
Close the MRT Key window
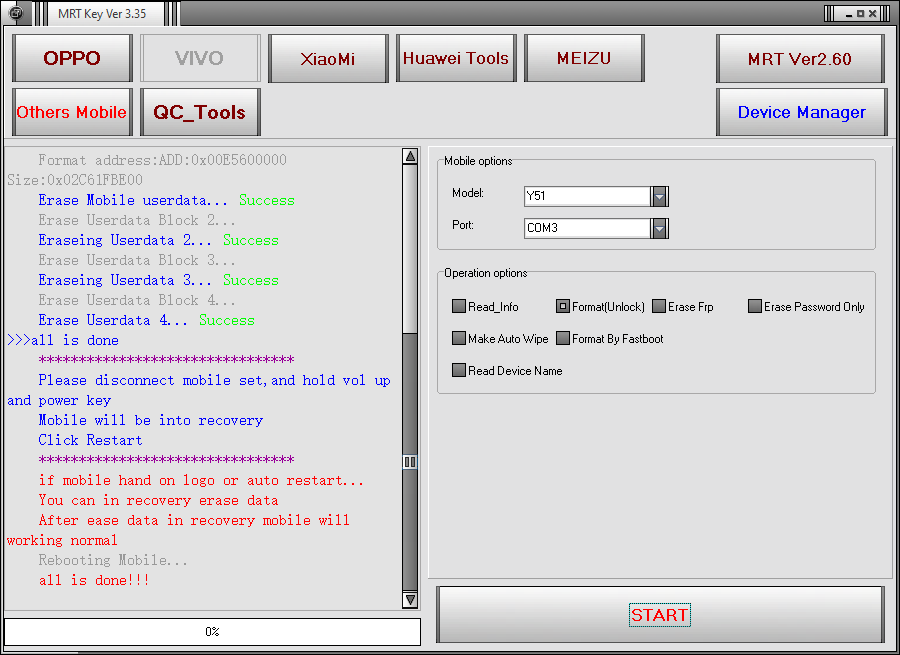(x=872, y=14)
